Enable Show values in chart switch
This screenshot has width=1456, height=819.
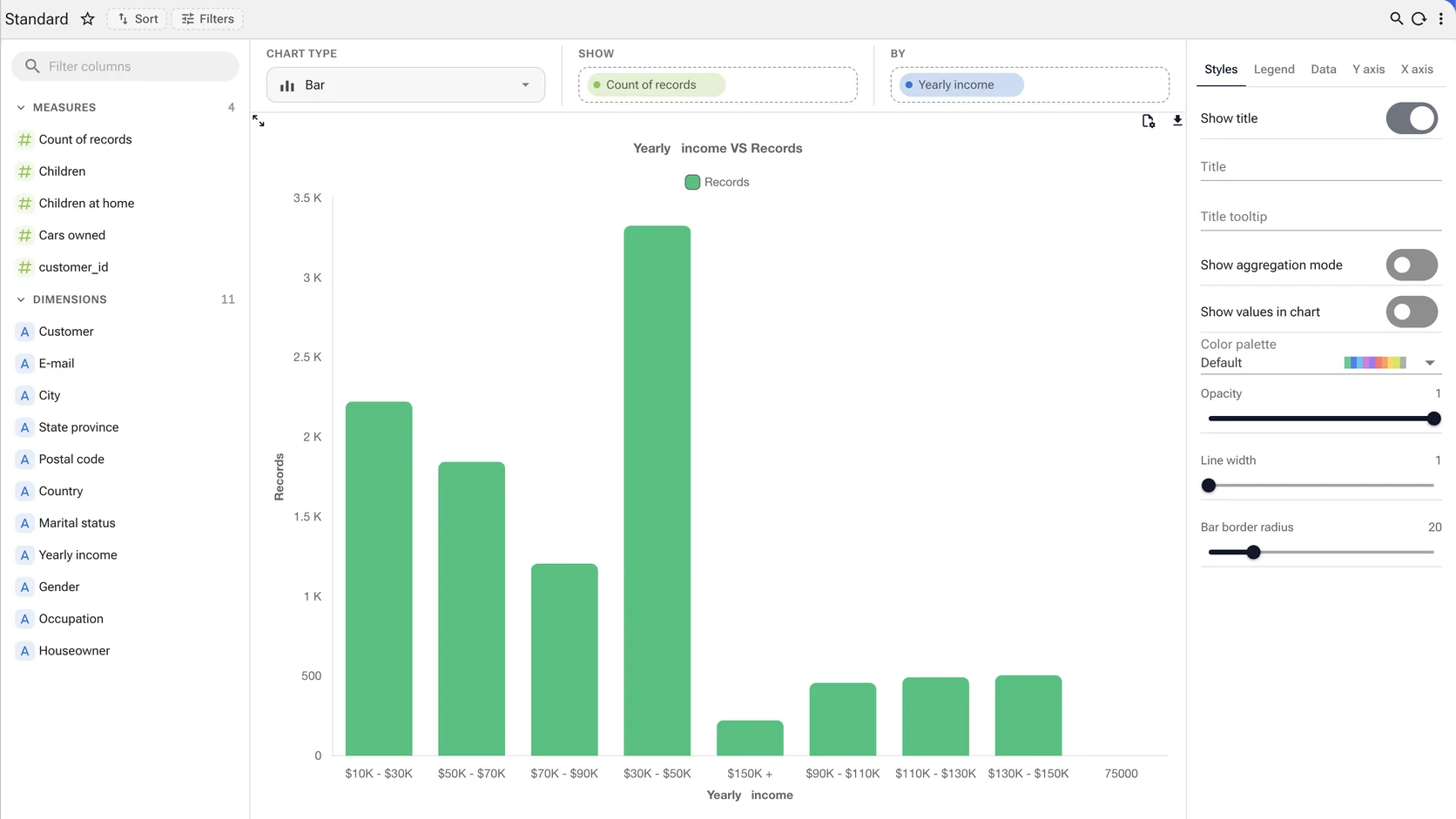click(x=1412, y=312)
